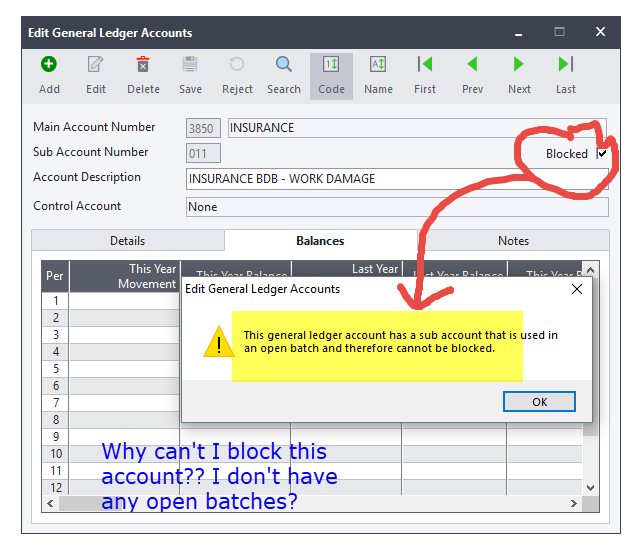
Task: Switch to the Details tab
Action: pyautogui.click(x=127, y=241)
